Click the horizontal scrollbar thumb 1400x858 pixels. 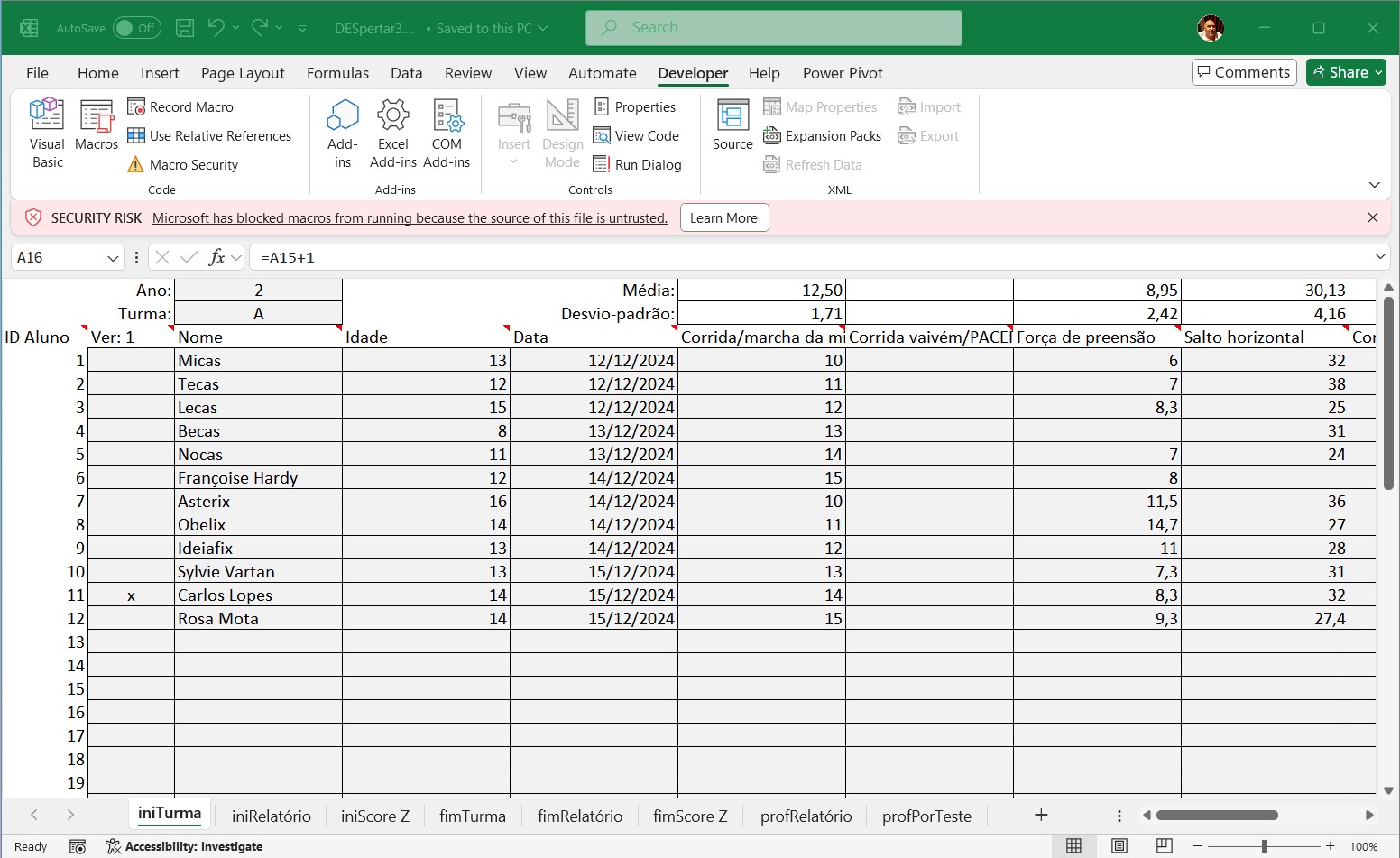(1217, 815)
